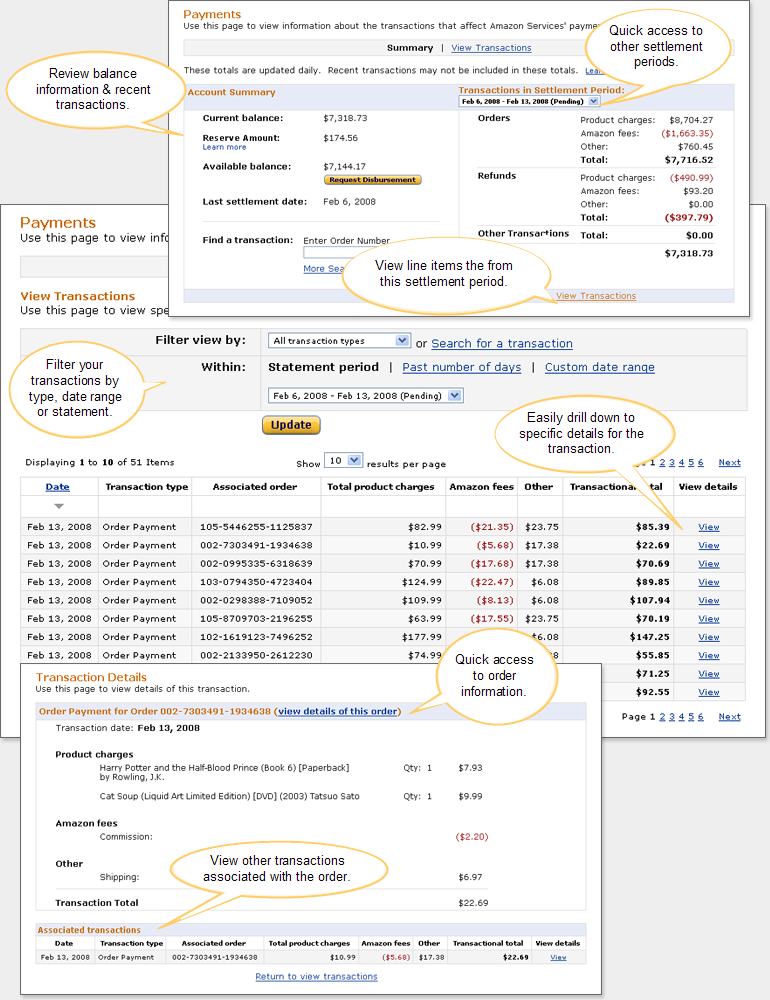770x1000 pixels.
Task: View details for order 002-0995335-6318639
Action: [x=709, y=564]
